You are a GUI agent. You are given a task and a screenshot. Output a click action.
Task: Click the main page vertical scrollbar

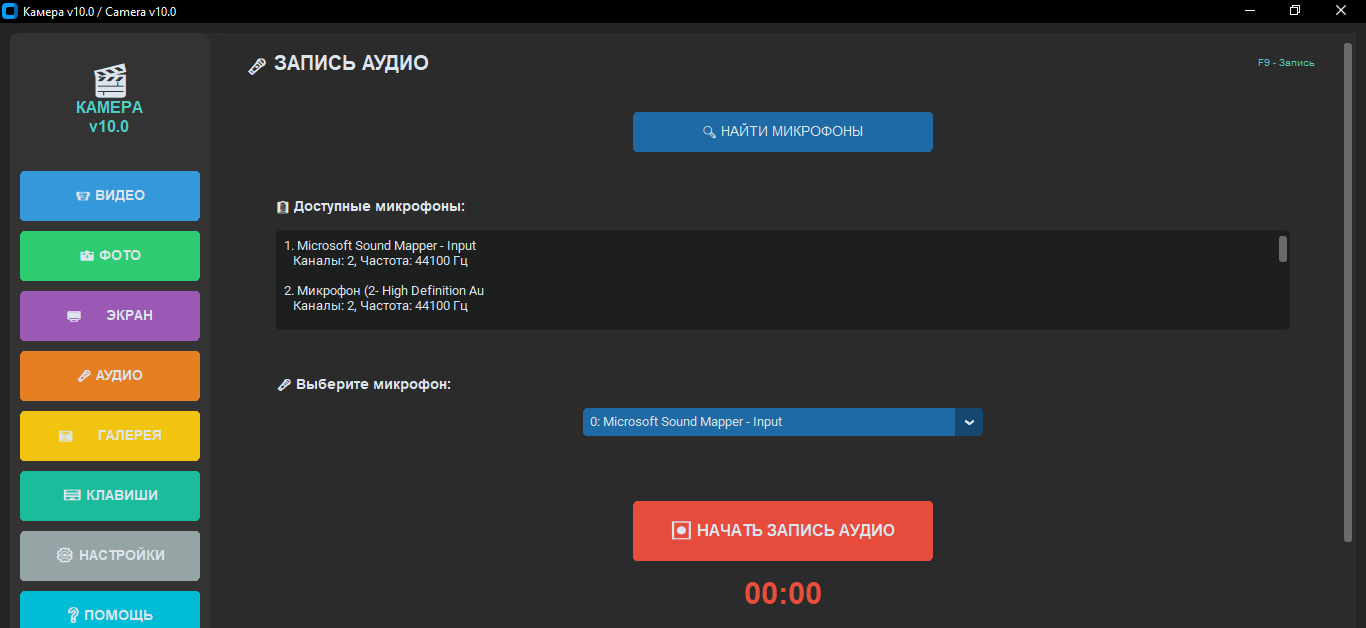[x=1347, y=290]
